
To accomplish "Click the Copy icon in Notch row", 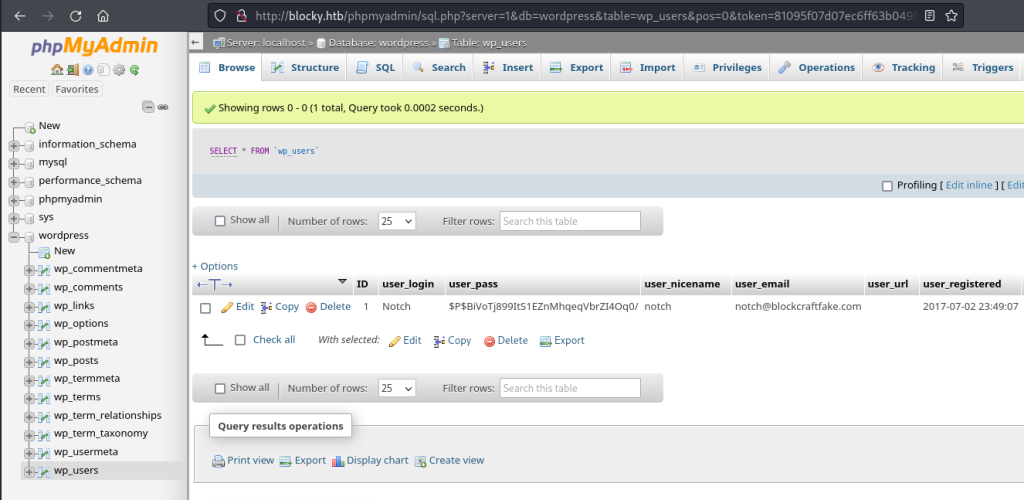I will [266, 307].
